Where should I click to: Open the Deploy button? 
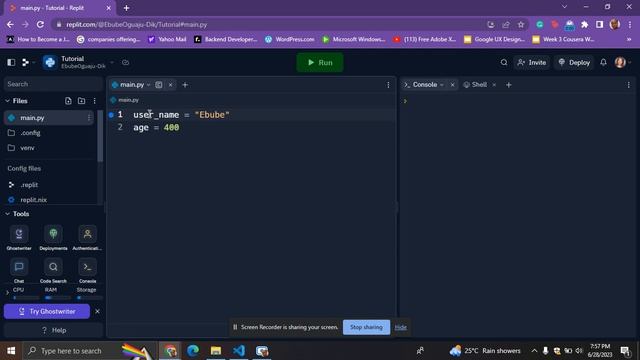(x=574, y=62)
